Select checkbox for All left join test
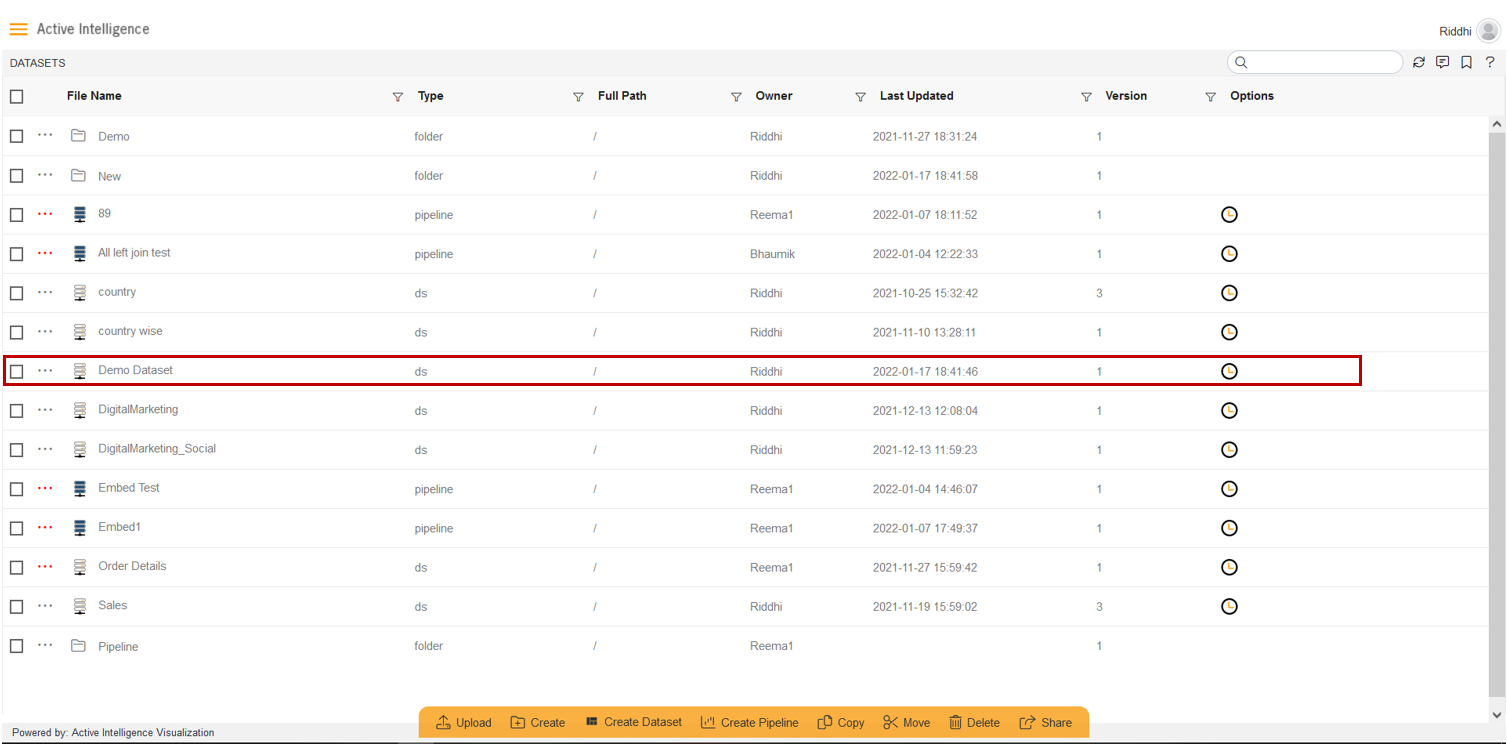 click(x=16, y=254)
